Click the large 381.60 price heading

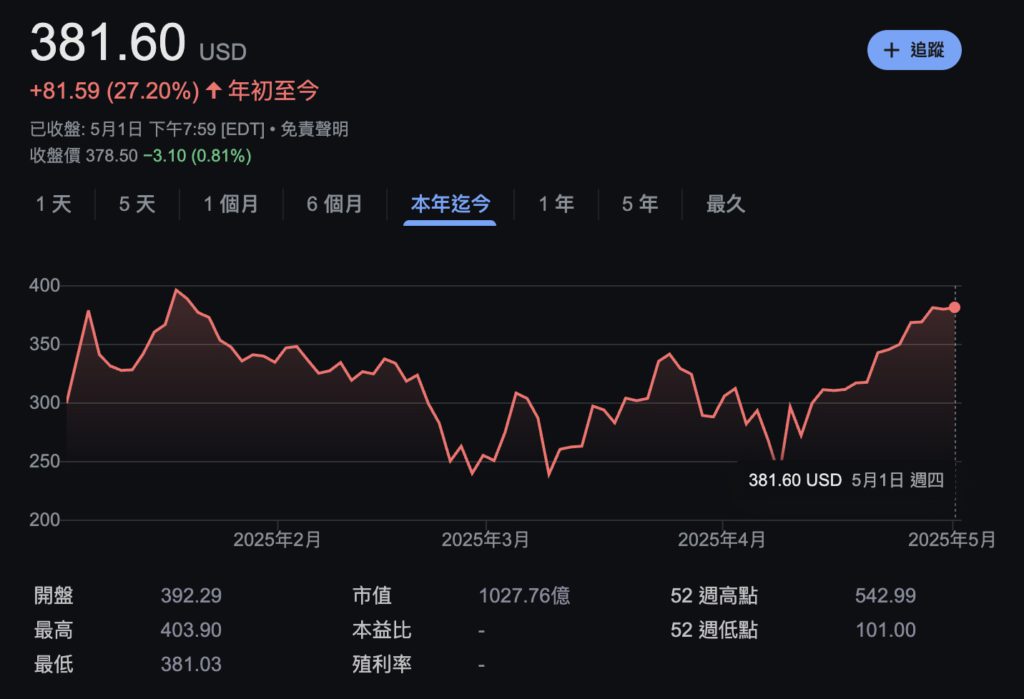coord(108,43)
